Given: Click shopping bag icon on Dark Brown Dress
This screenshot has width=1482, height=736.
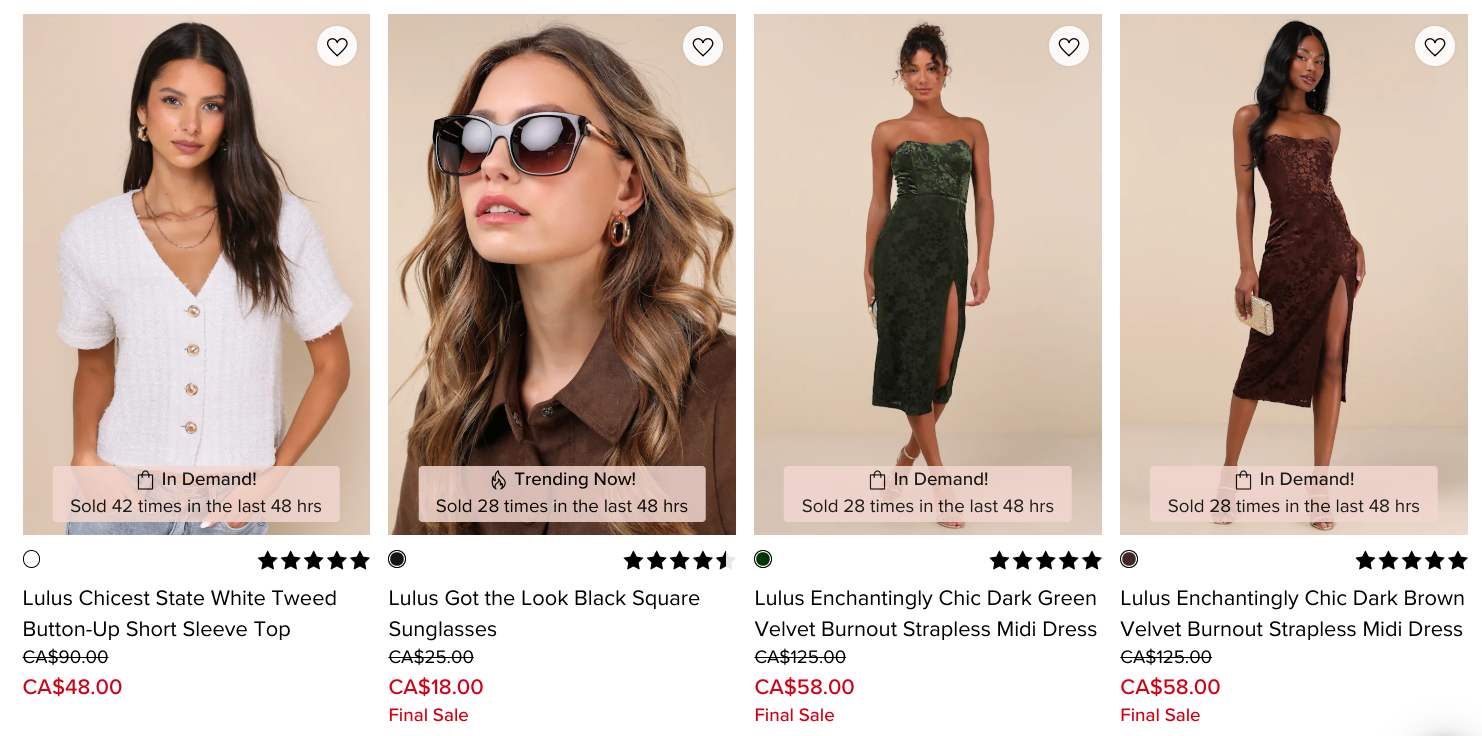Looking at the screenshot, I should 1244,480.
